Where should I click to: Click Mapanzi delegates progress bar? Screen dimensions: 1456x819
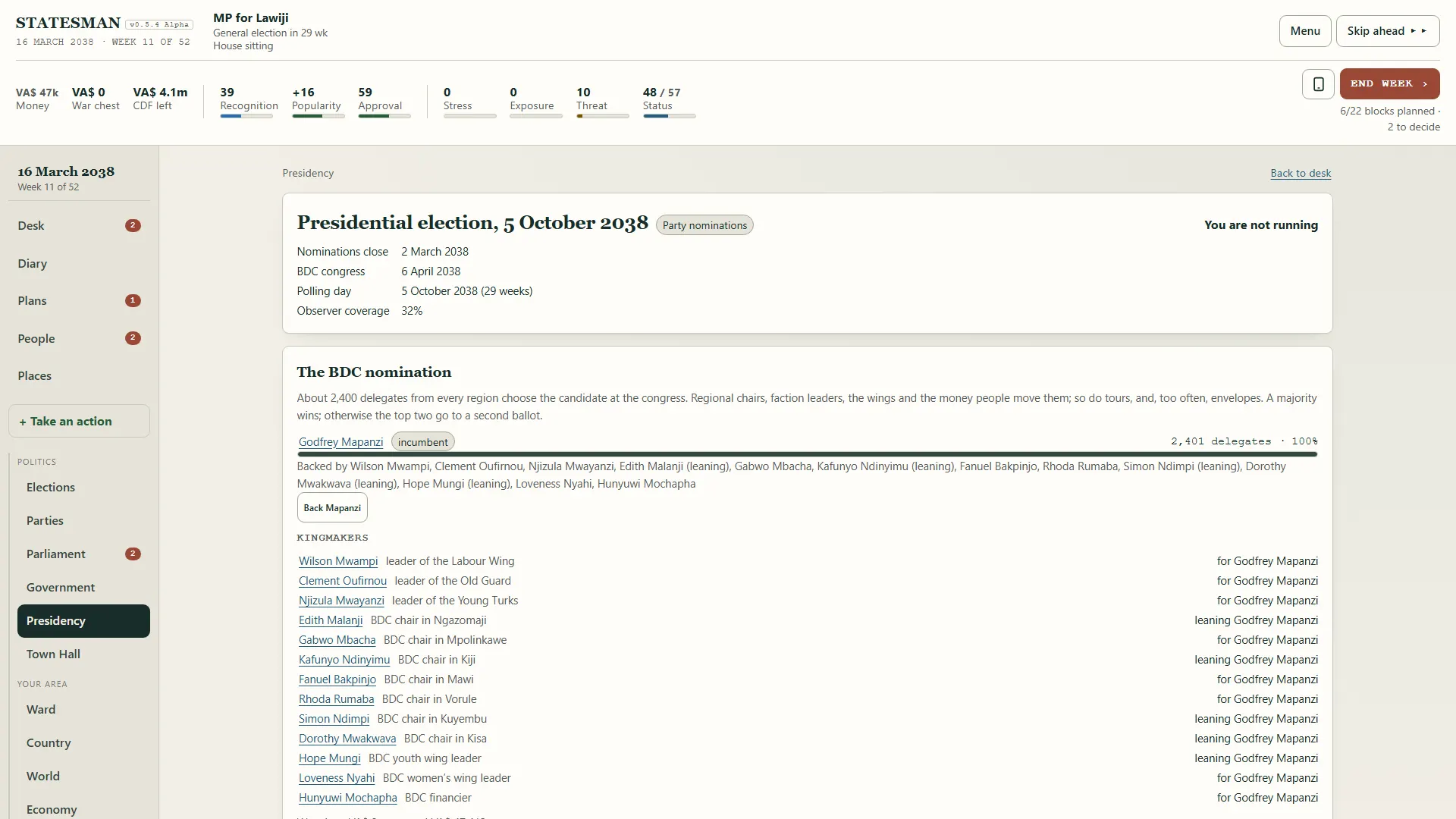click(807, 454)
